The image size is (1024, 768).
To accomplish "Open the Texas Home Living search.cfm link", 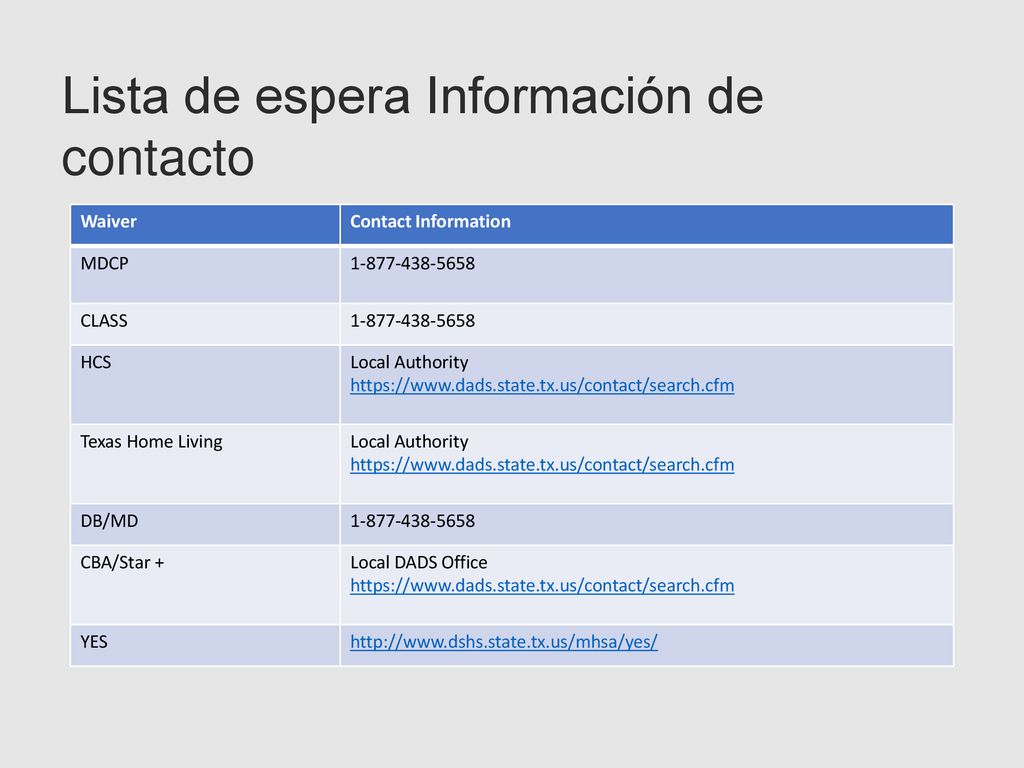I will [542, 465].
